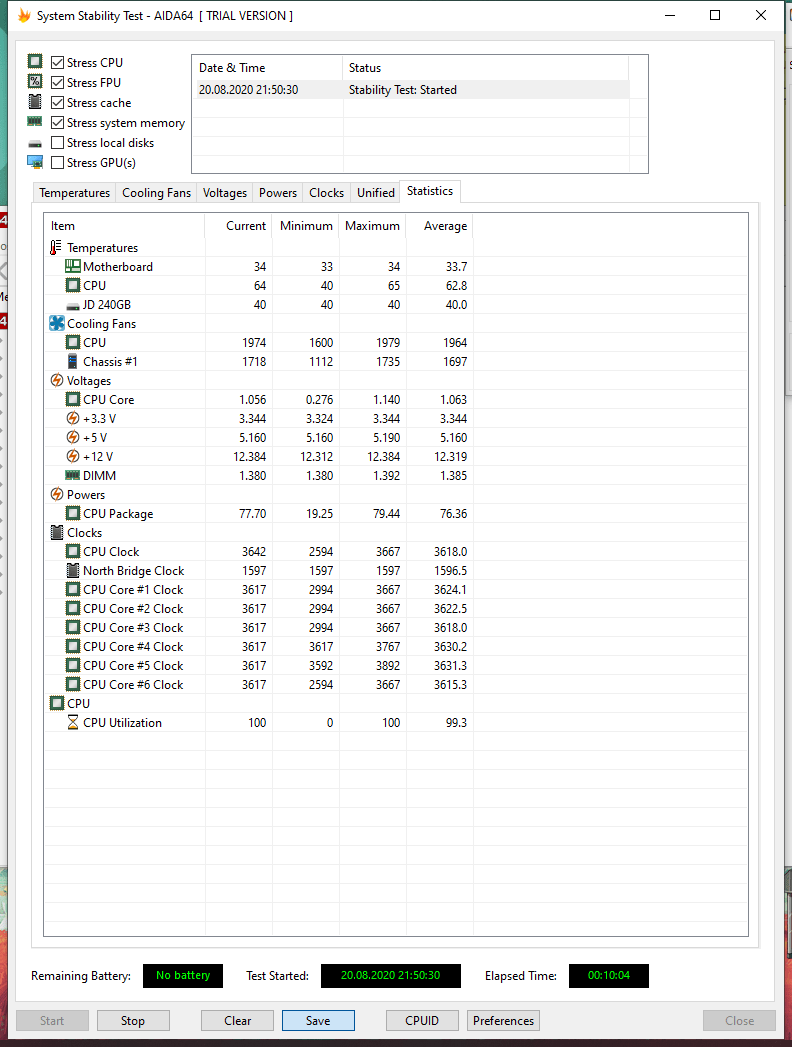The height and width of the screenshot is (1047, 792).
Task: Sort by the Maximum column header
Action: tap(373, 226)
